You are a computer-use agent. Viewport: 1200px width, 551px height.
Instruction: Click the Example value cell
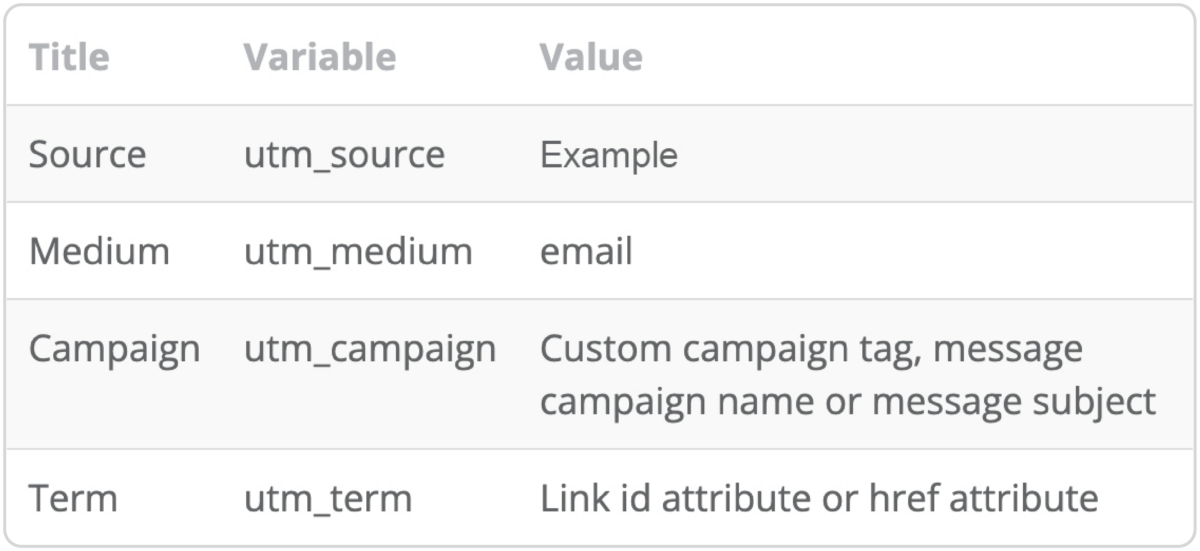coord(609,155)
